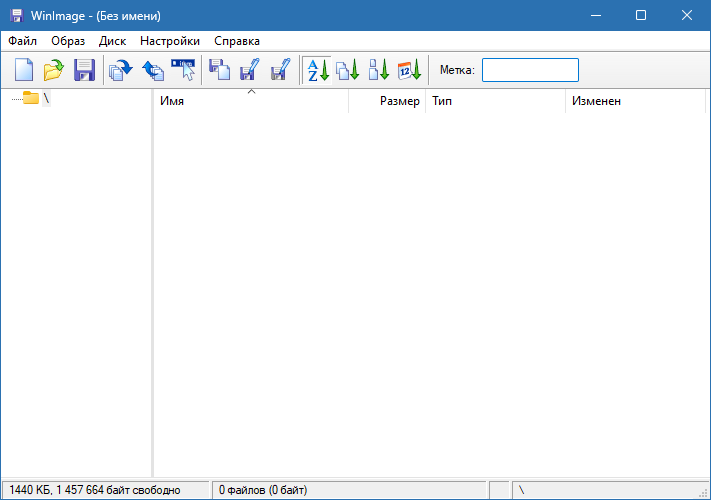
Task: Open the Справка menu
Action: [x=237, y=41]
